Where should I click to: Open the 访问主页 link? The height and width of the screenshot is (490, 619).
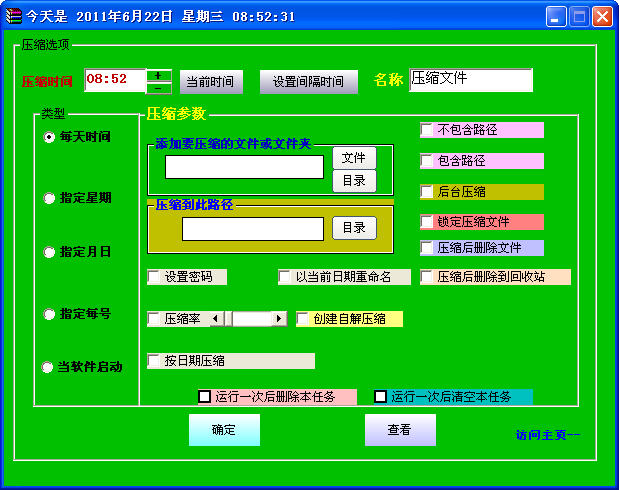pos(548,435)
